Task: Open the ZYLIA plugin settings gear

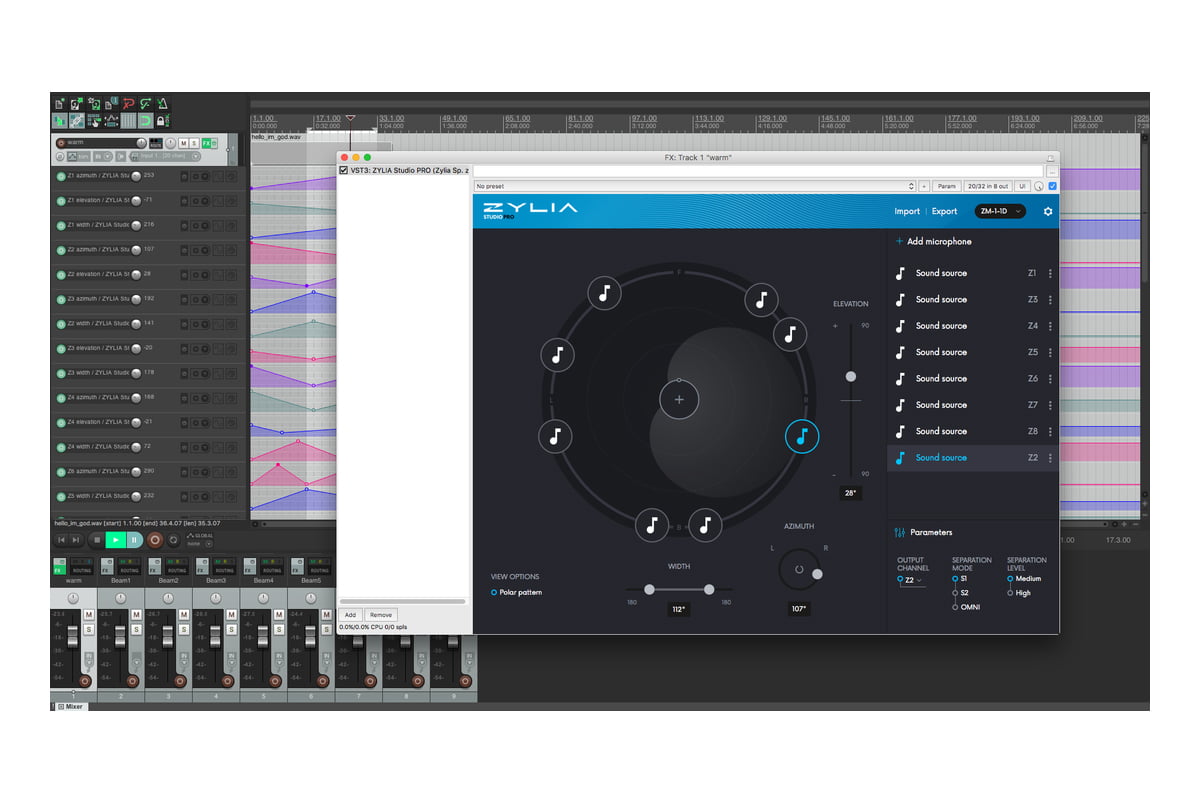Action: pyautogui.click(x=1048, y=211)
